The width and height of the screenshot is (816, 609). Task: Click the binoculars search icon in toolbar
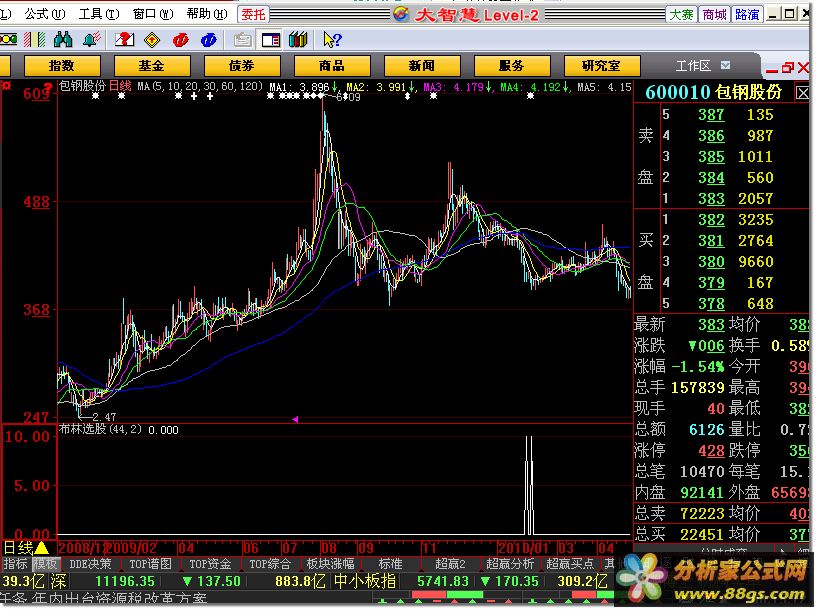(x=63, y=40)
